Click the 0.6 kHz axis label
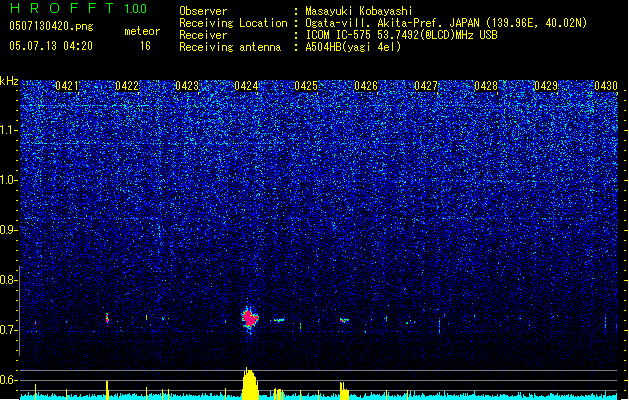This screenshot has height=400, width=629. (x=9, y=380)
